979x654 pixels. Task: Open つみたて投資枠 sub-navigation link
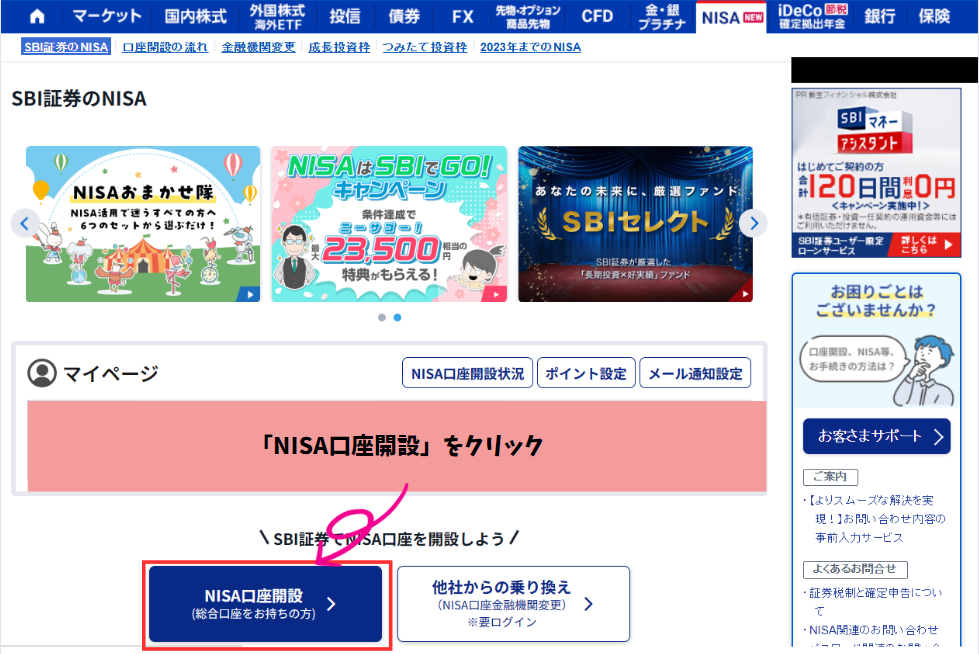pos(425,47)
